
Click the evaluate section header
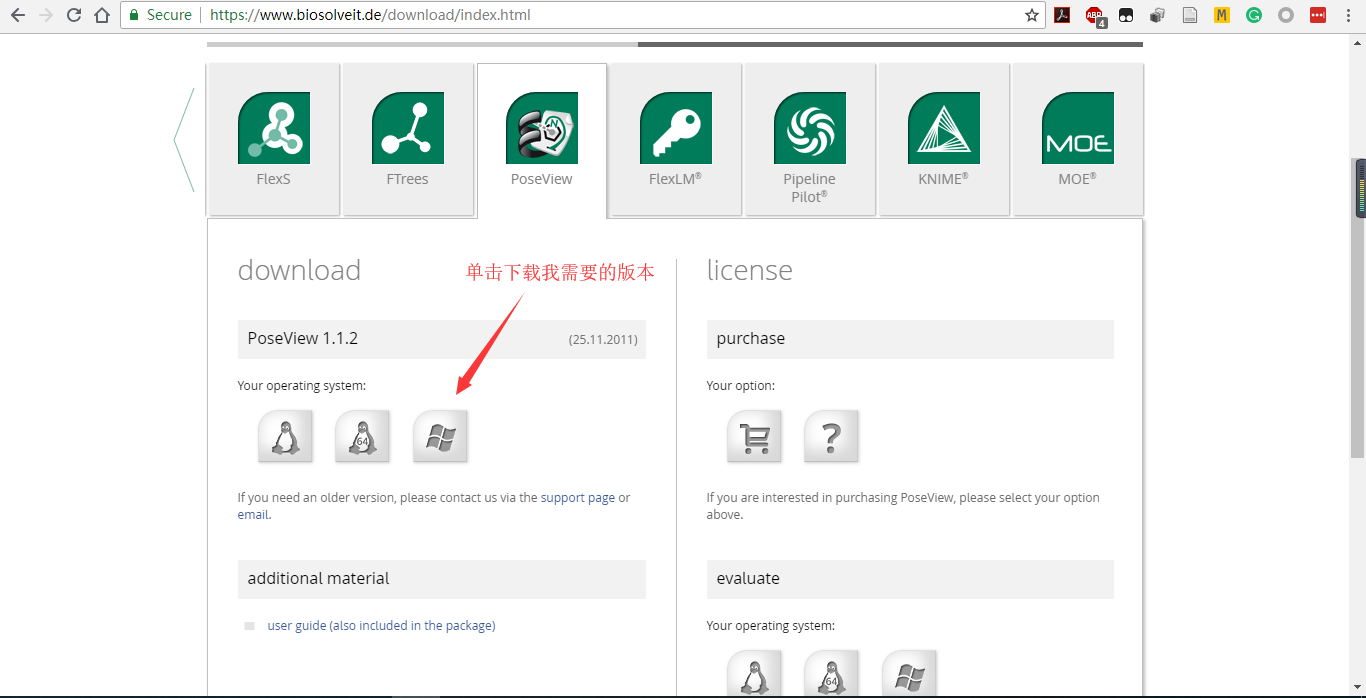click(x=910, y=579)
